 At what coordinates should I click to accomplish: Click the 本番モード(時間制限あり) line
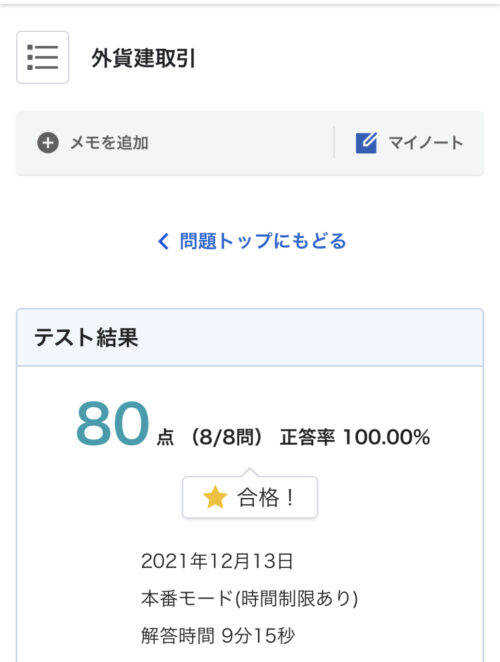[250, 598]
